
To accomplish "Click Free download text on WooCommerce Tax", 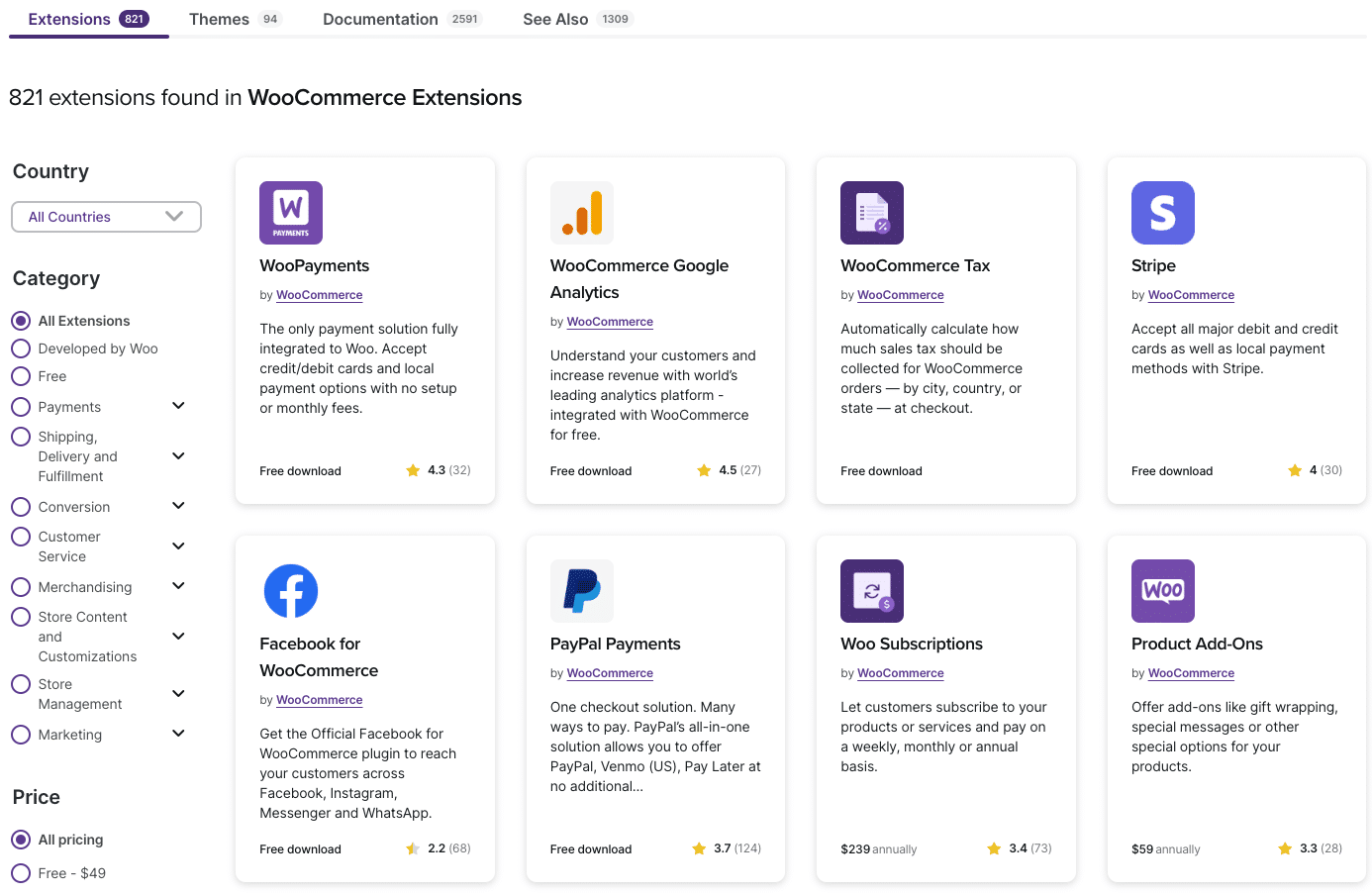I will 881,471.
